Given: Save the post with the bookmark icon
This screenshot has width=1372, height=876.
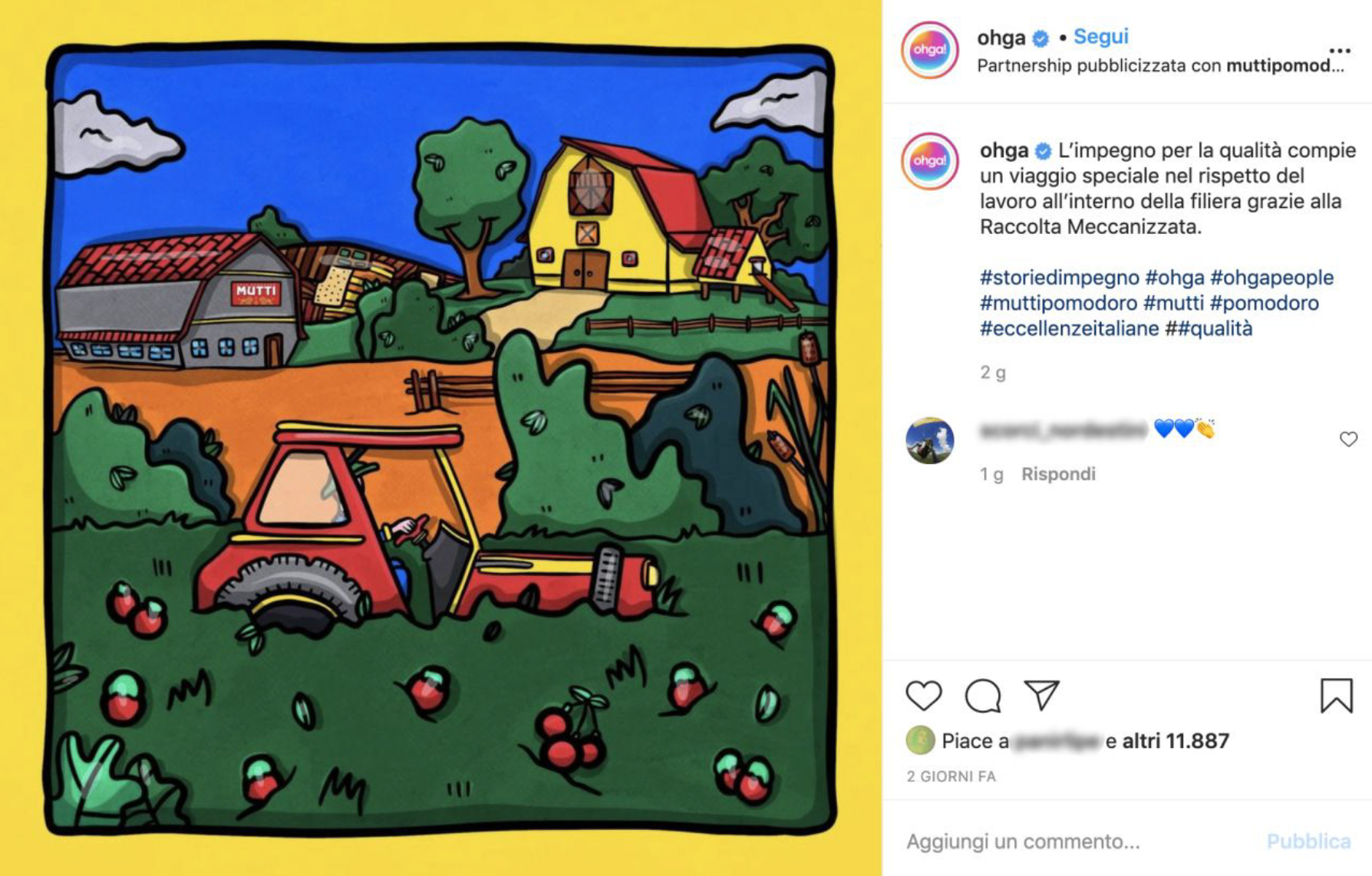Looking at the screenshot, I should [1336, 695].
